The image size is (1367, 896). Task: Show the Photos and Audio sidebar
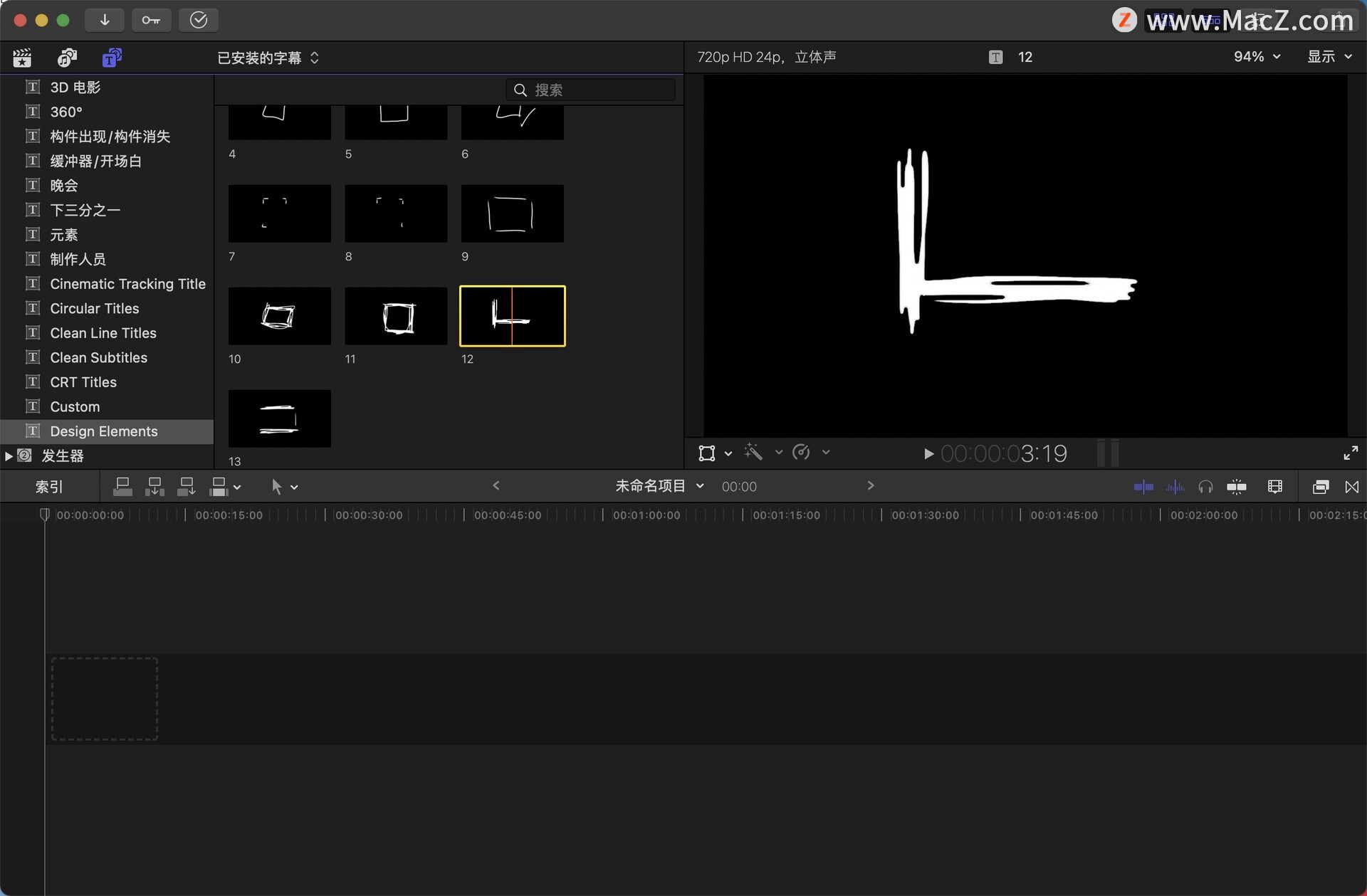(67, 58)
